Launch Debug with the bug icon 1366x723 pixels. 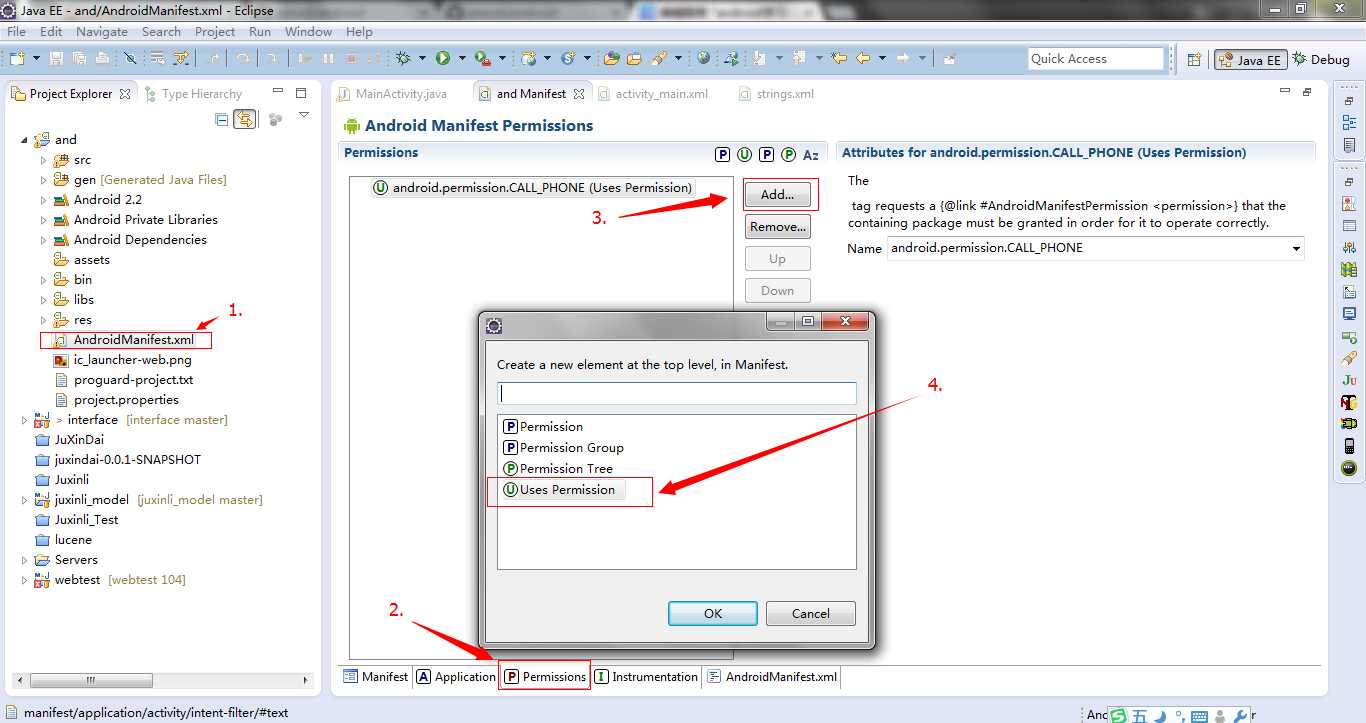(403, 59)
